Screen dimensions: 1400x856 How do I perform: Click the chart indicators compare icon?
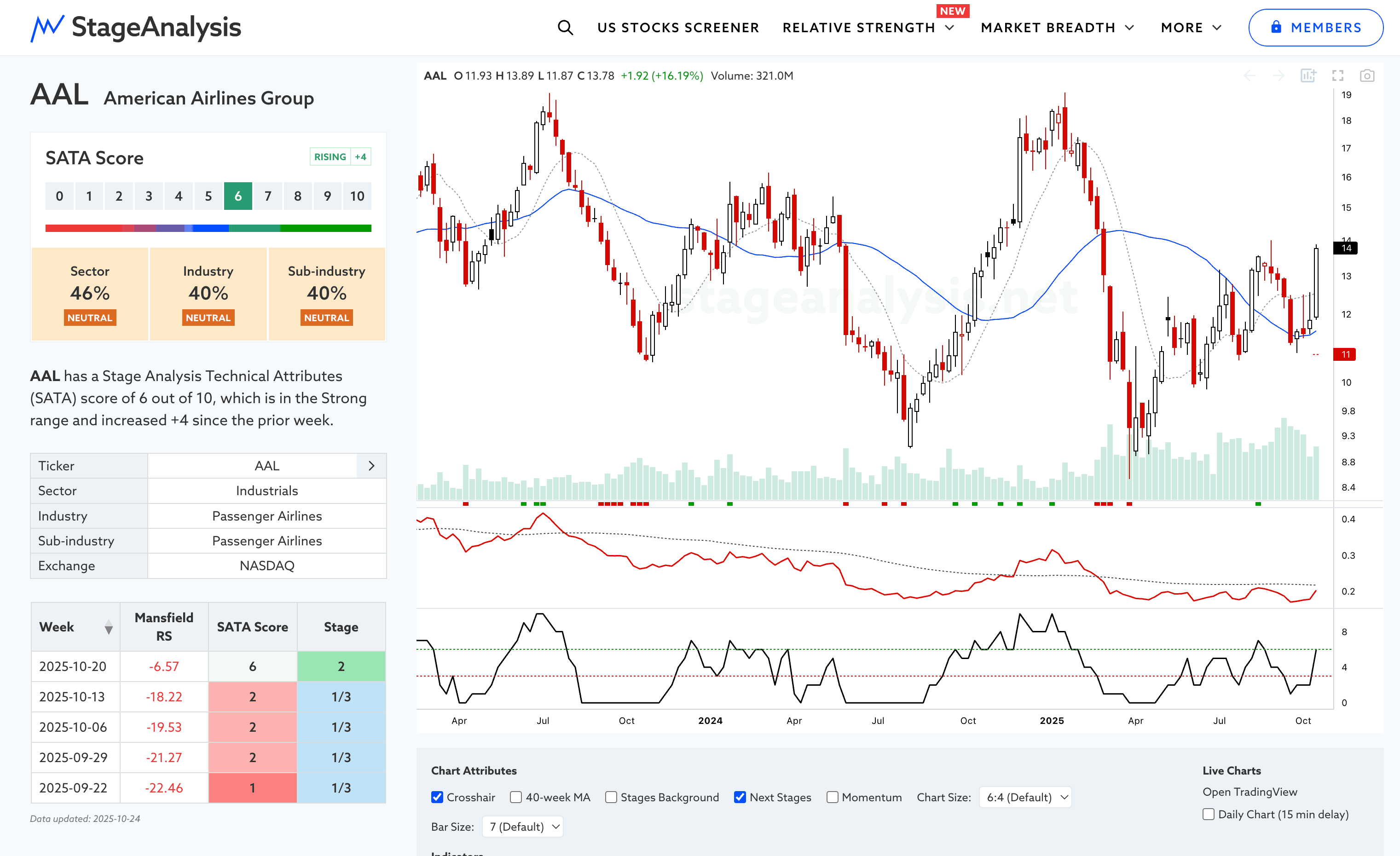pyautogui.click(x=1308, y=75)
